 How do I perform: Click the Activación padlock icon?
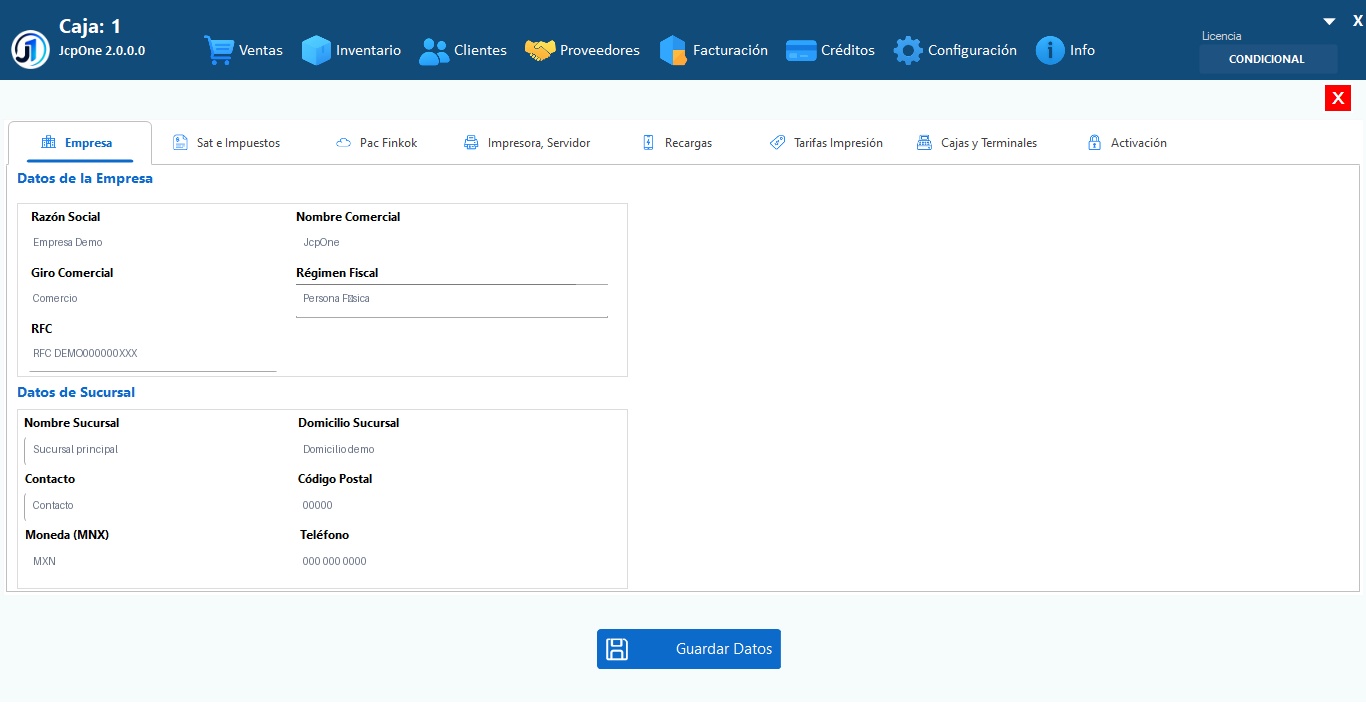(x=1094, y=142)
